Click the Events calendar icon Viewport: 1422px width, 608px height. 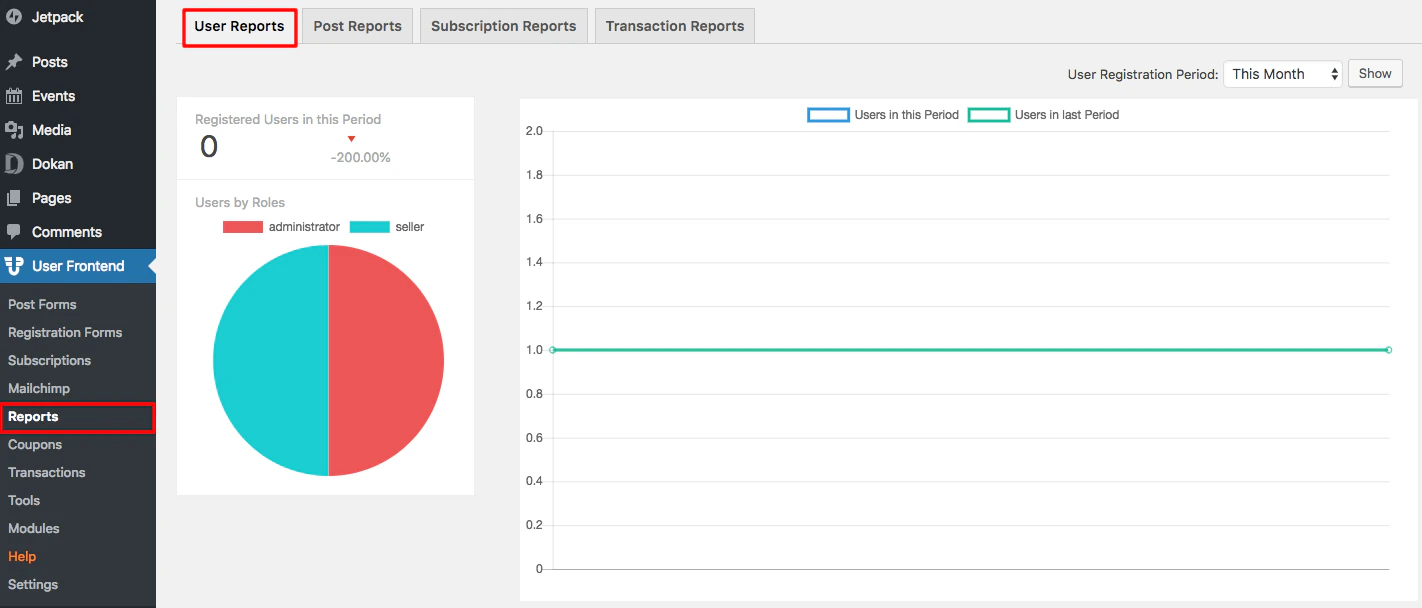pyautogui.click(x=14, y=96)
